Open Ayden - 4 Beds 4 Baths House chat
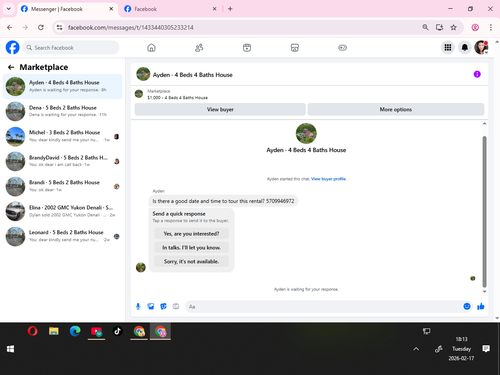This screenshot has height=375, width=500. tap(63, 86)
